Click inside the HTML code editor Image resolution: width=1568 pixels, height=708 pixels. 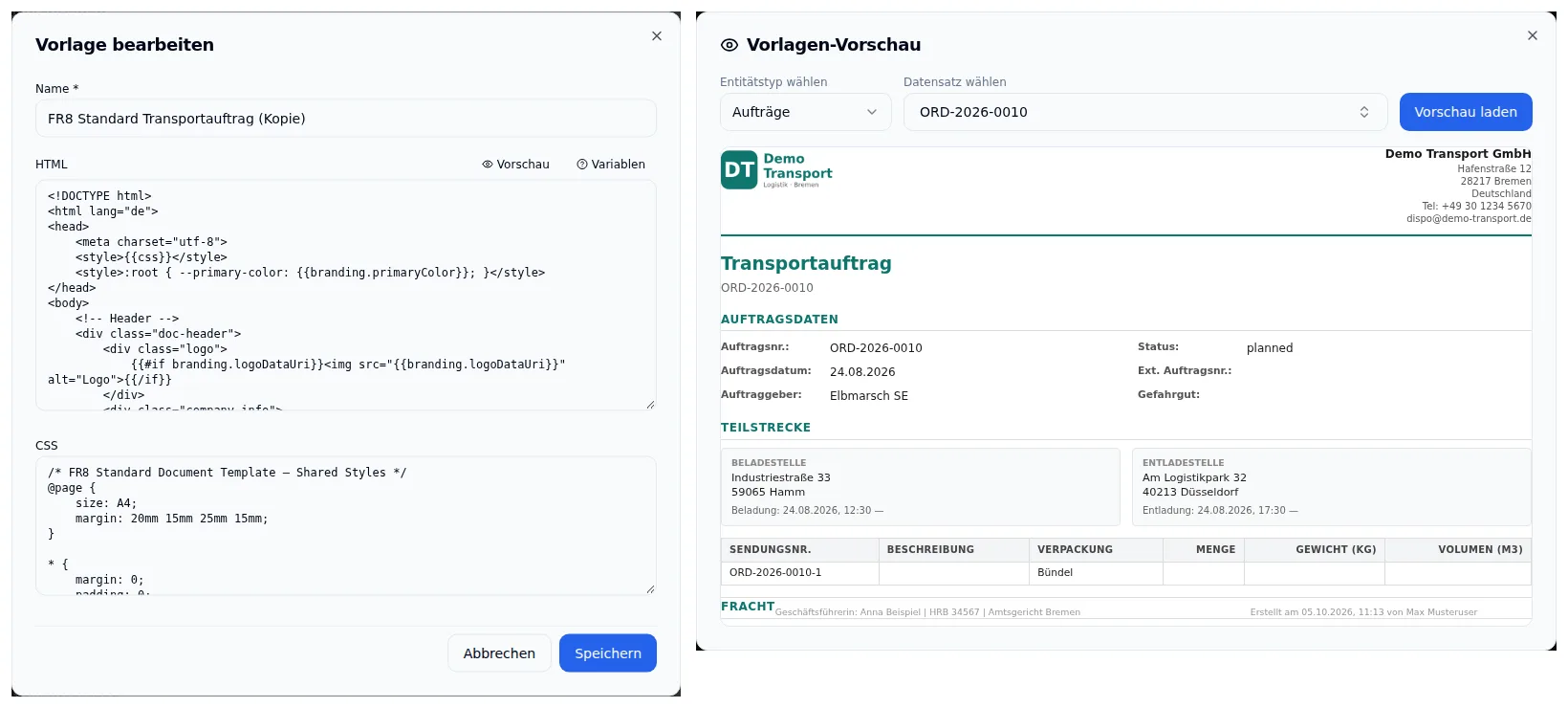click(x=346, y=296)
